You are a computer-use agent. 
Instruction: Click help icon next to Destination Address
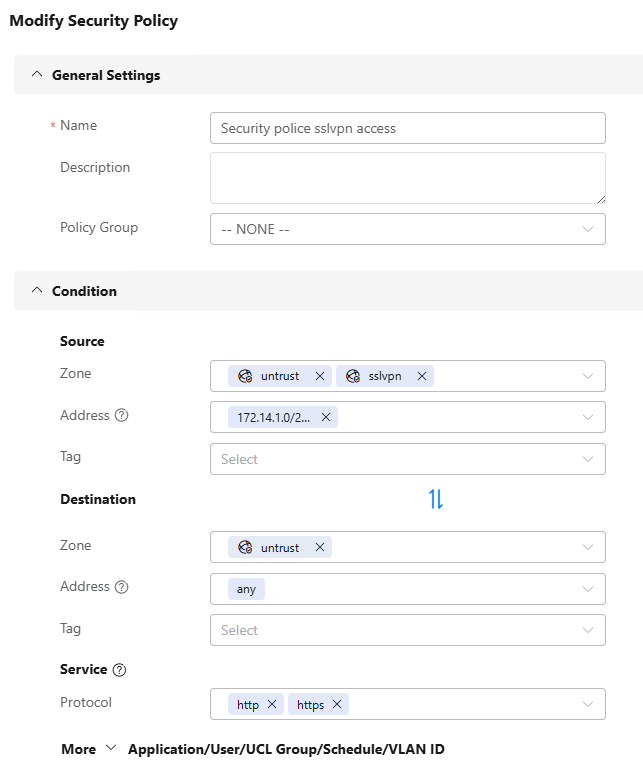tap(122, 587)
